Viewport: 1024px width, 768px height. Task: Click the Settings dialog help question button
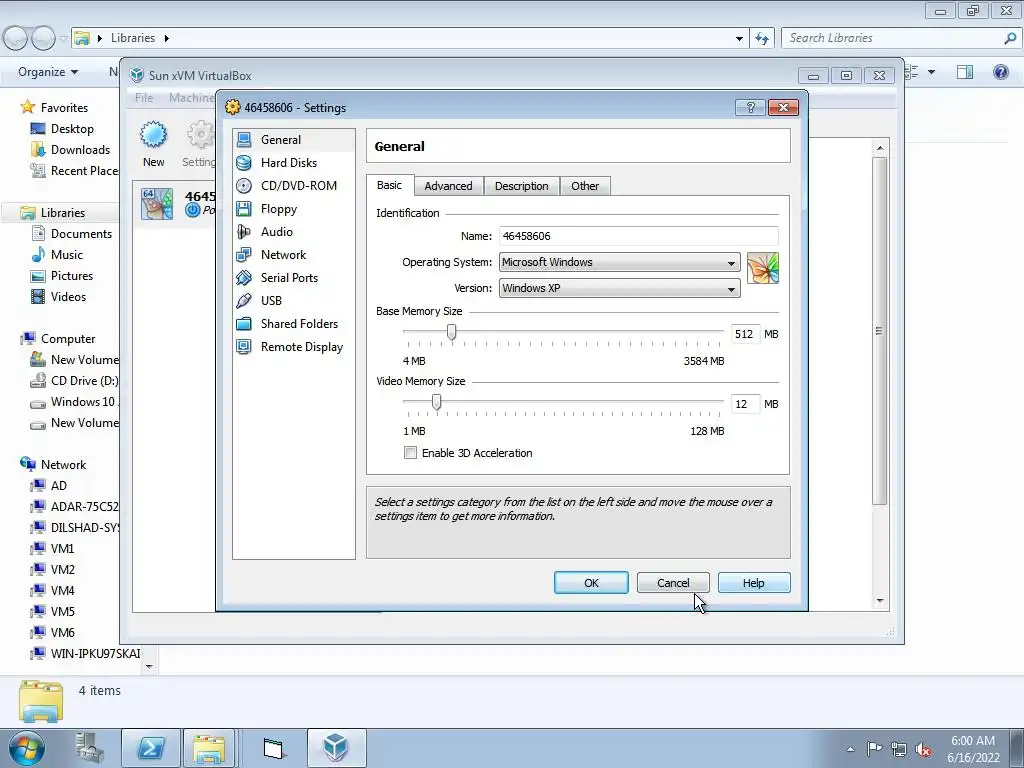pos(750,107)
